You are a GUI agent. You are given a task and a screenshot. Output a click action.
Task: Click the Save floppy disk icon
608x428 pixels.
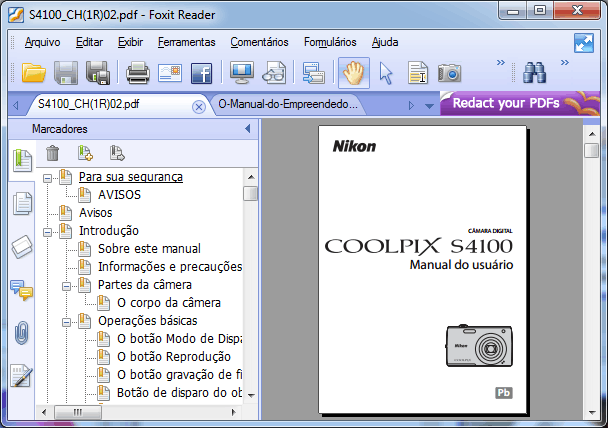[66, 73]
